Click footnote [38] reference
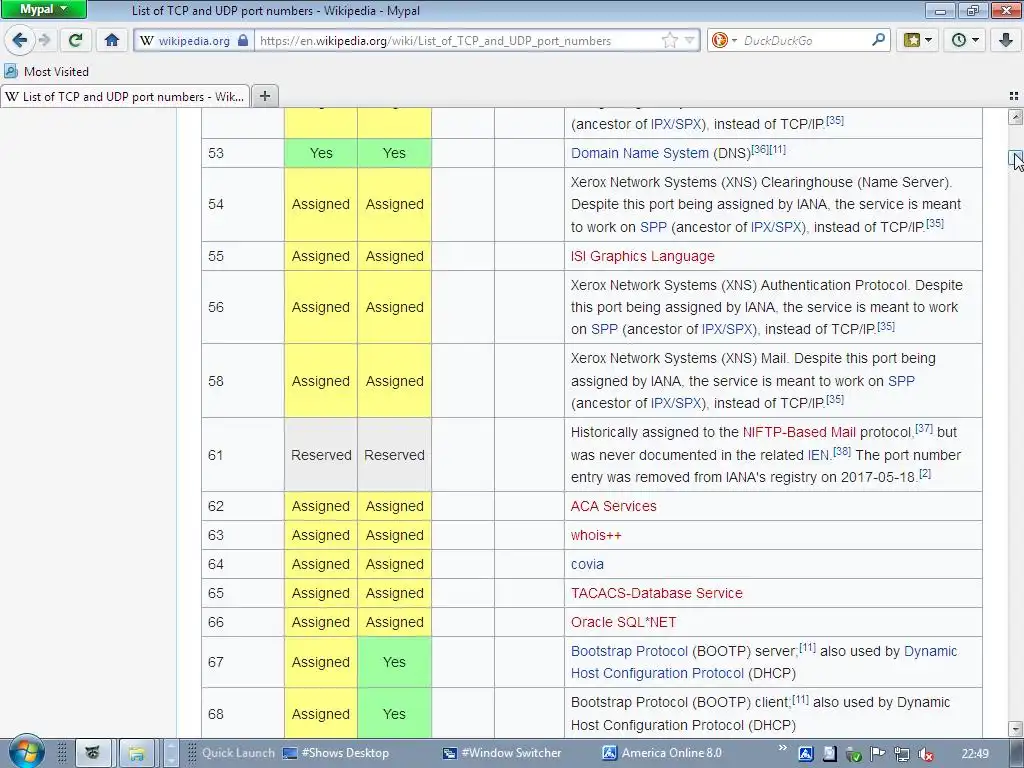The width and height of the screenshot is (1024, 768). (x=842, y=451)
